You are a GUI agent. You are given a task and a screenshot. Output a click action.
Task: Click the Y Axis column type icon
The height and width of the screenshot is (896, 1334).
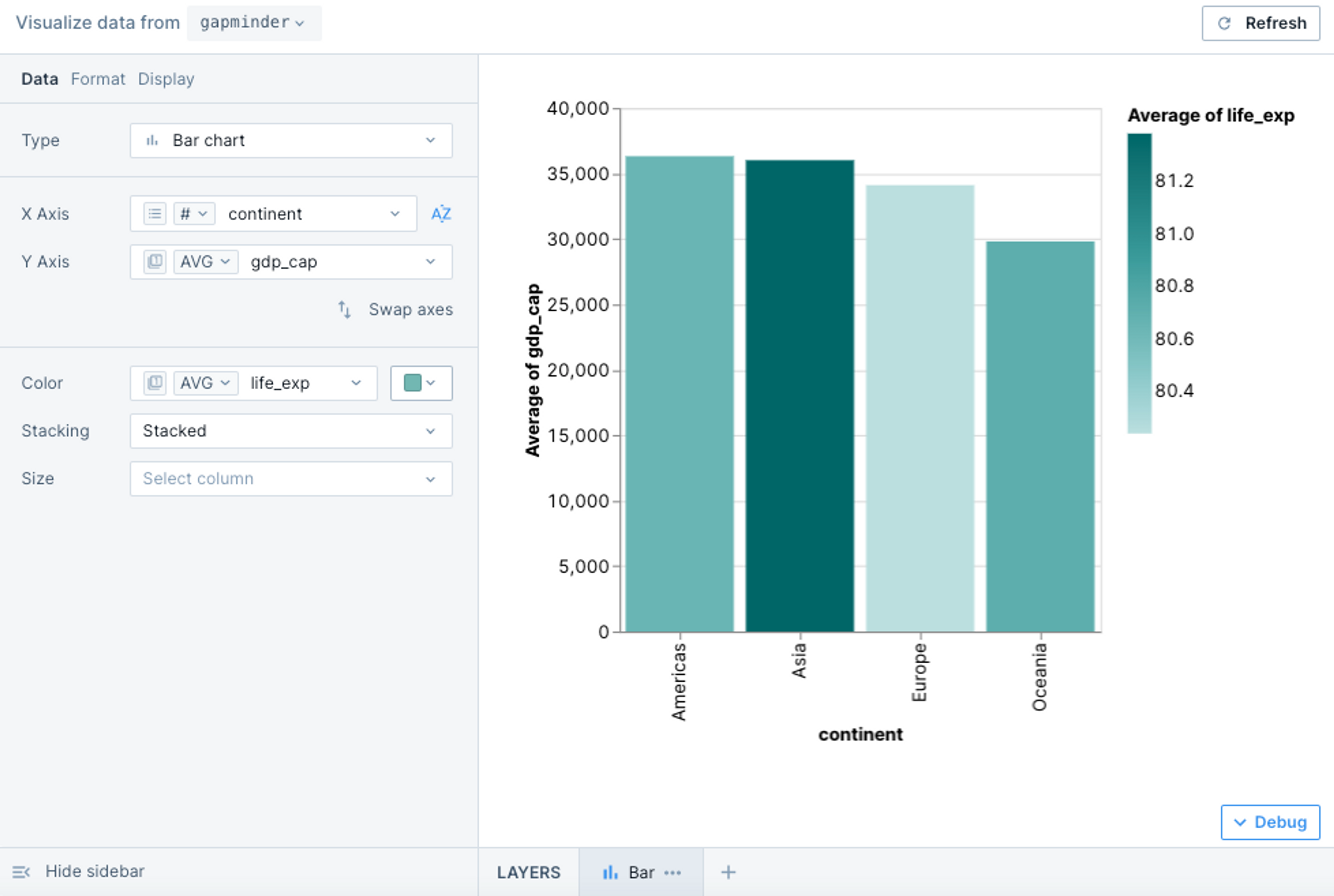point(154,262)
